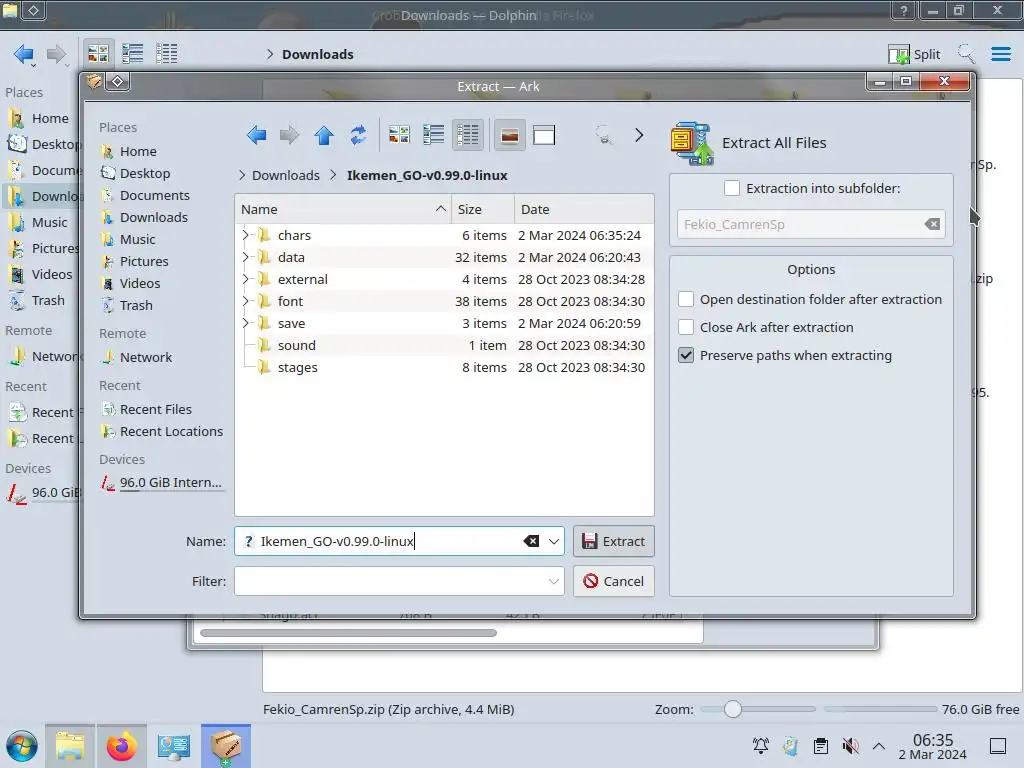Adjust the Dolphin Zoom slider handle
This screenshot has width=1024, height=768.
tap(733, 709)
